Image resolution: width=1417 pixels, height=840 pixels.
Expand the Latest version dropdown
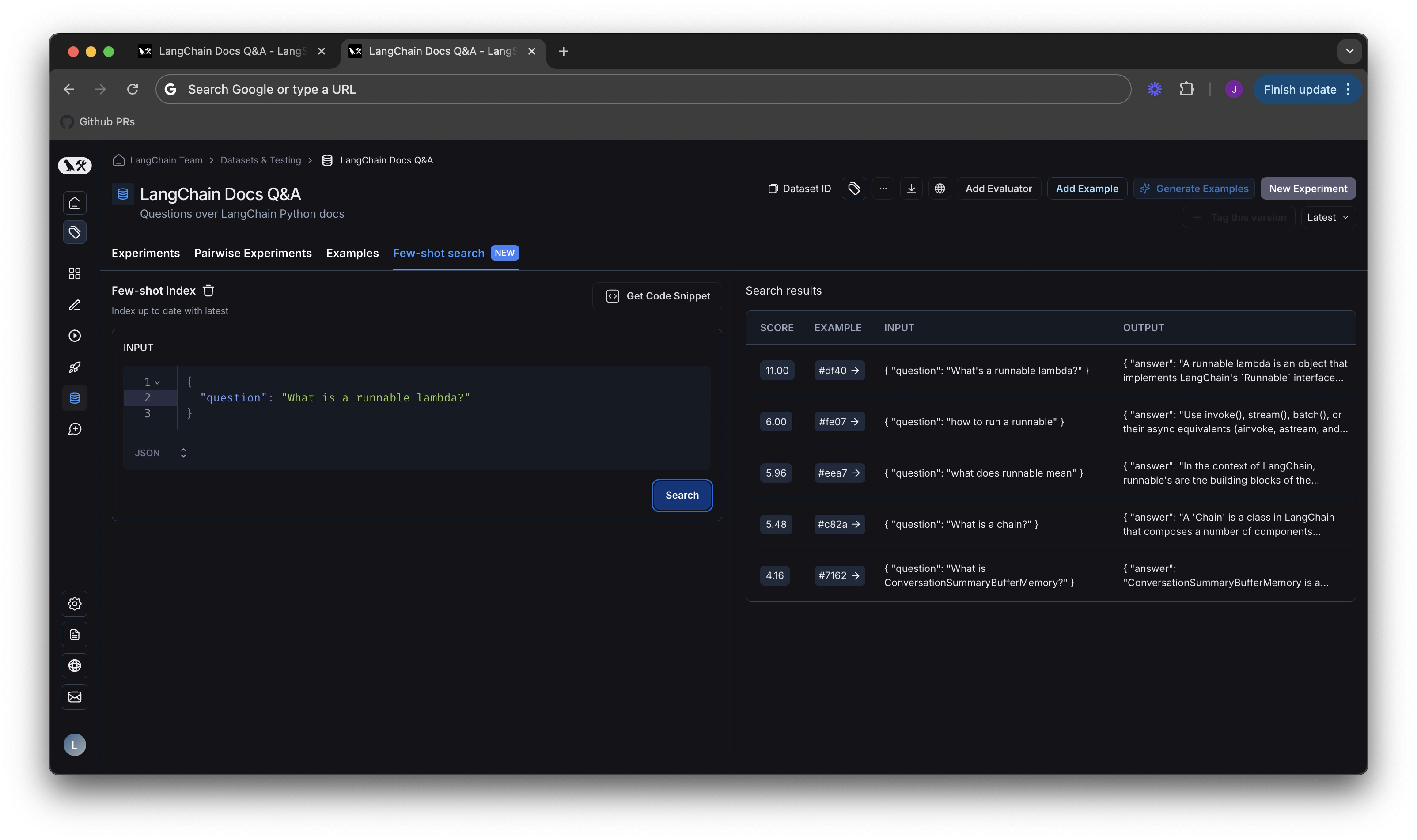pos(1327,217)
